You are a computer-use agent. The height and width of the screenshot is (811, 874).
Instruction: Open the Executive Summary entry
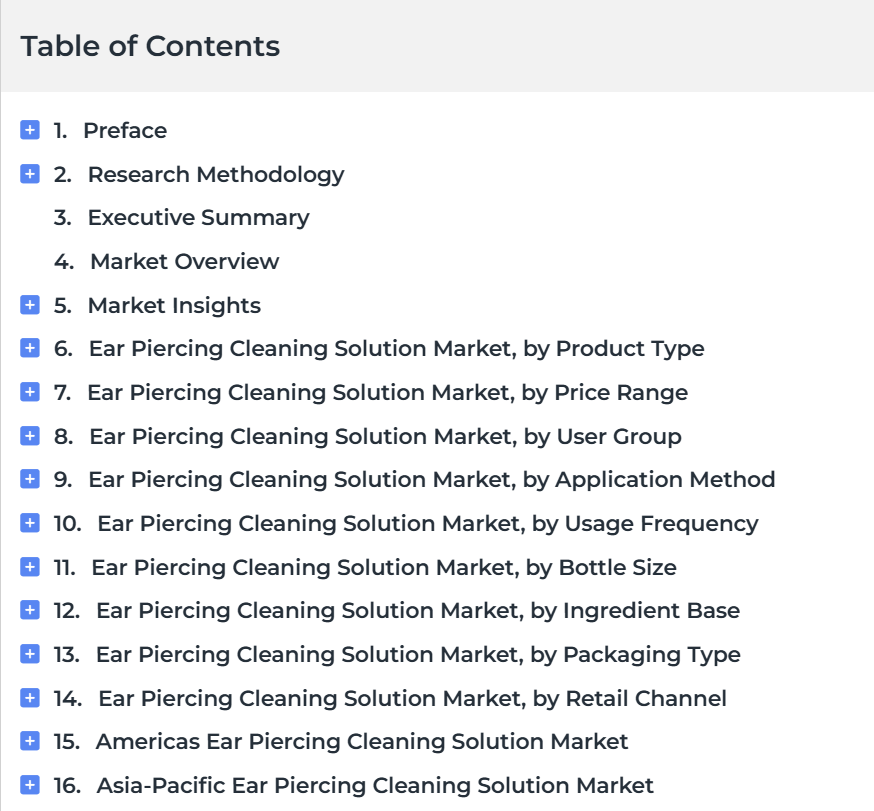[198, 218]
